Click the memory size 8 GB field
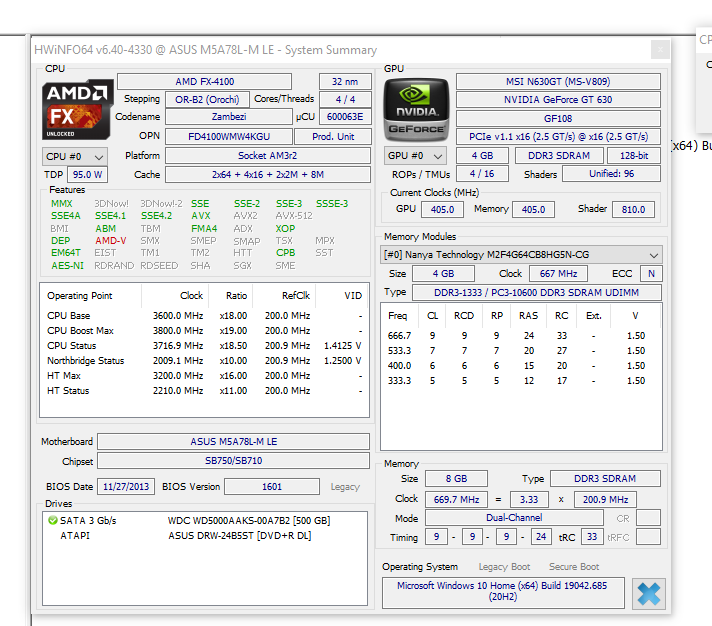The height and width of the screenshot is (626, 712). [x=456, y=478]
